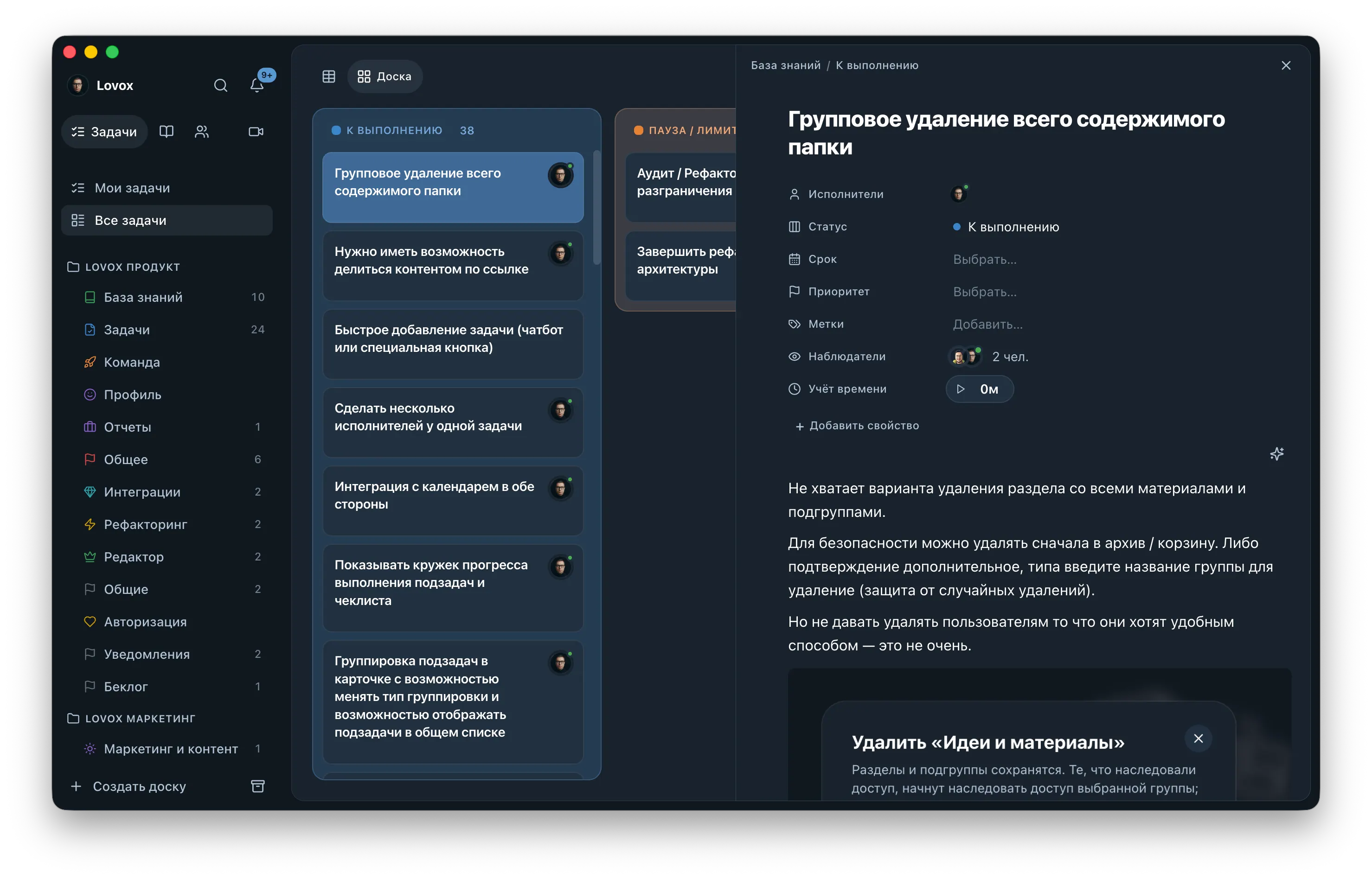
Task: Open the knowledge base book icon
Action: click(x=166, y=132)
